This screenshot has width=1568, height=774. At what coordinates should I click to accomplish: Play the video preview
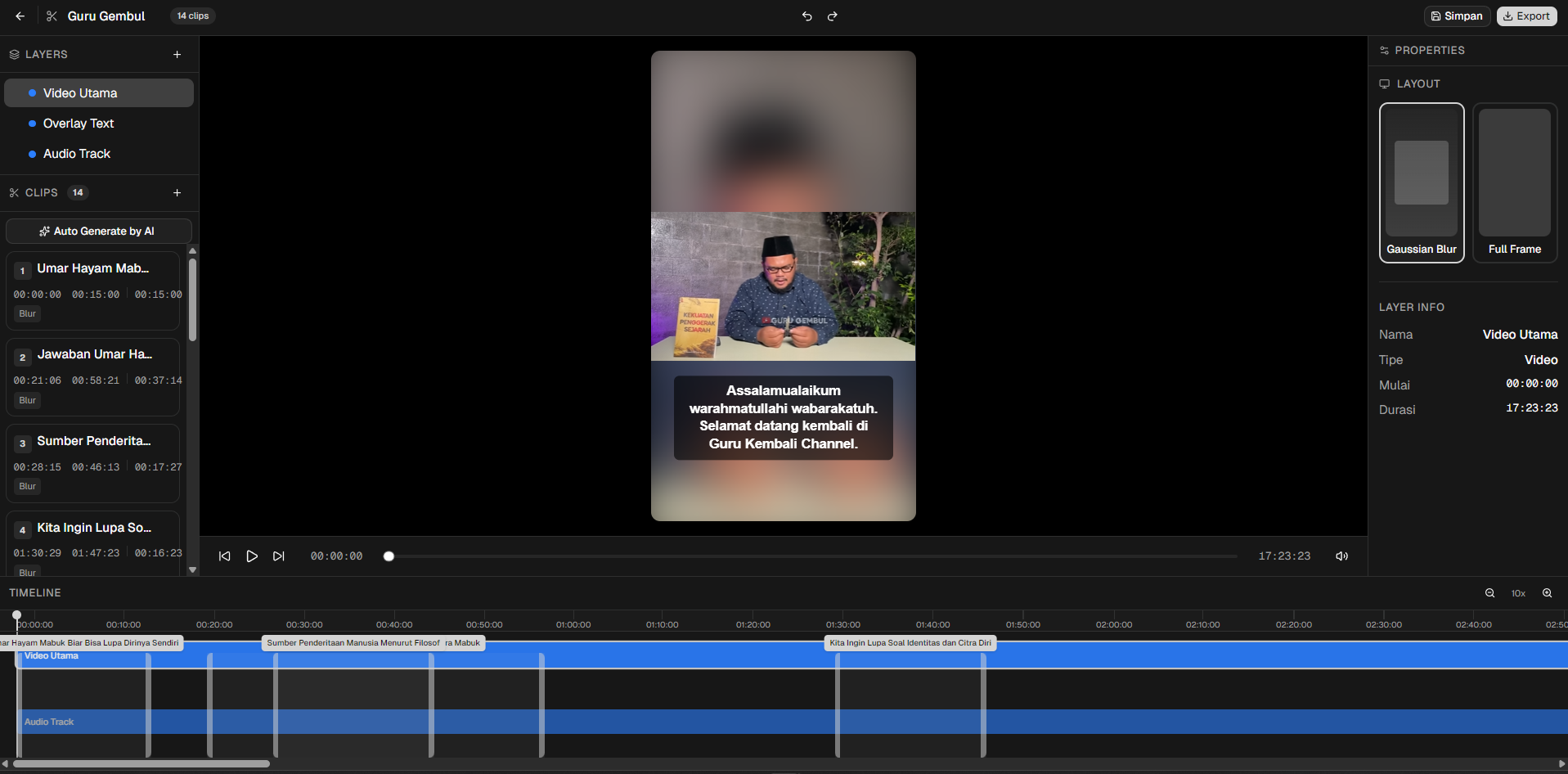click(x=252, y=556)
